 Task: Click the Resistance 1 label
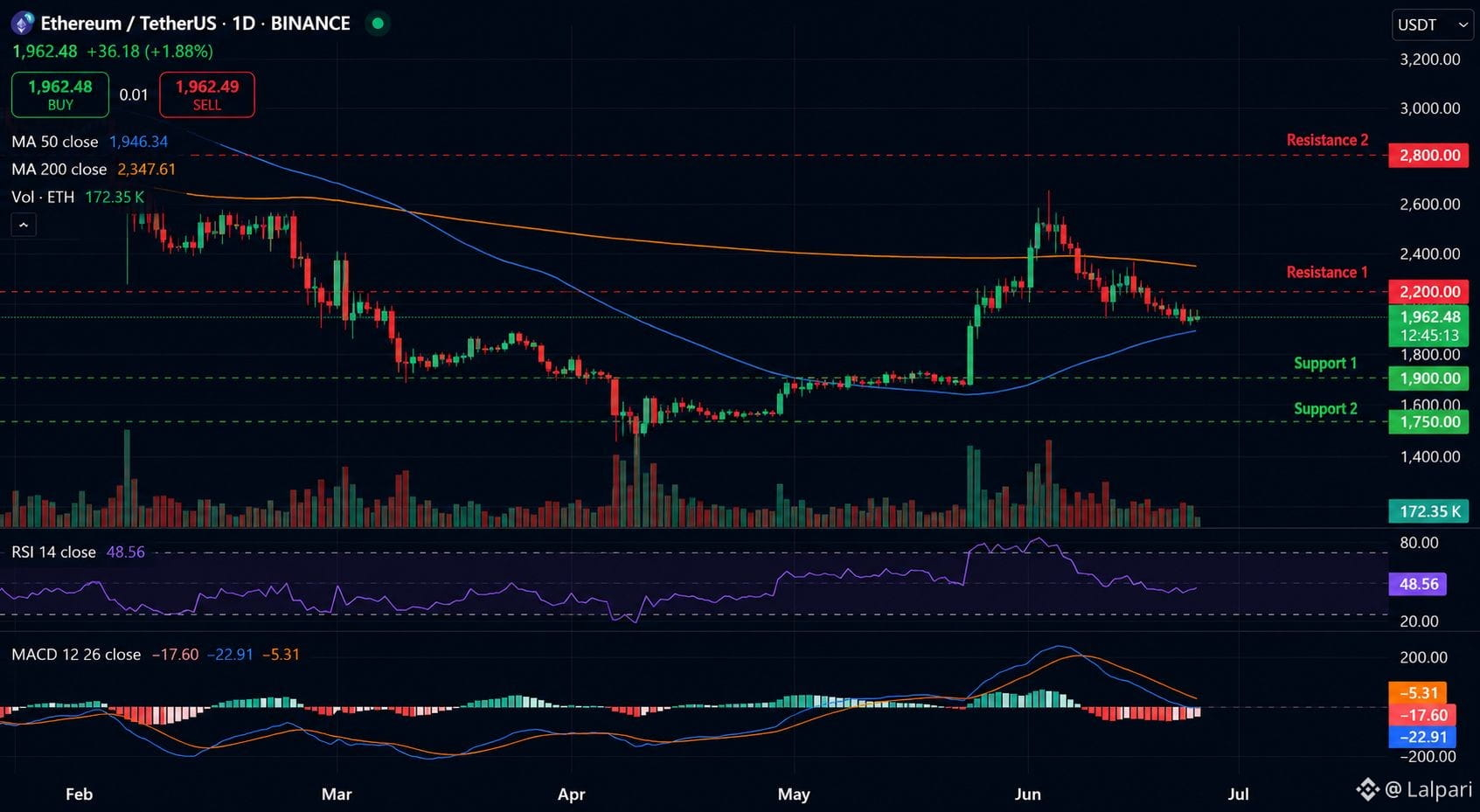tap(1327, 273)
